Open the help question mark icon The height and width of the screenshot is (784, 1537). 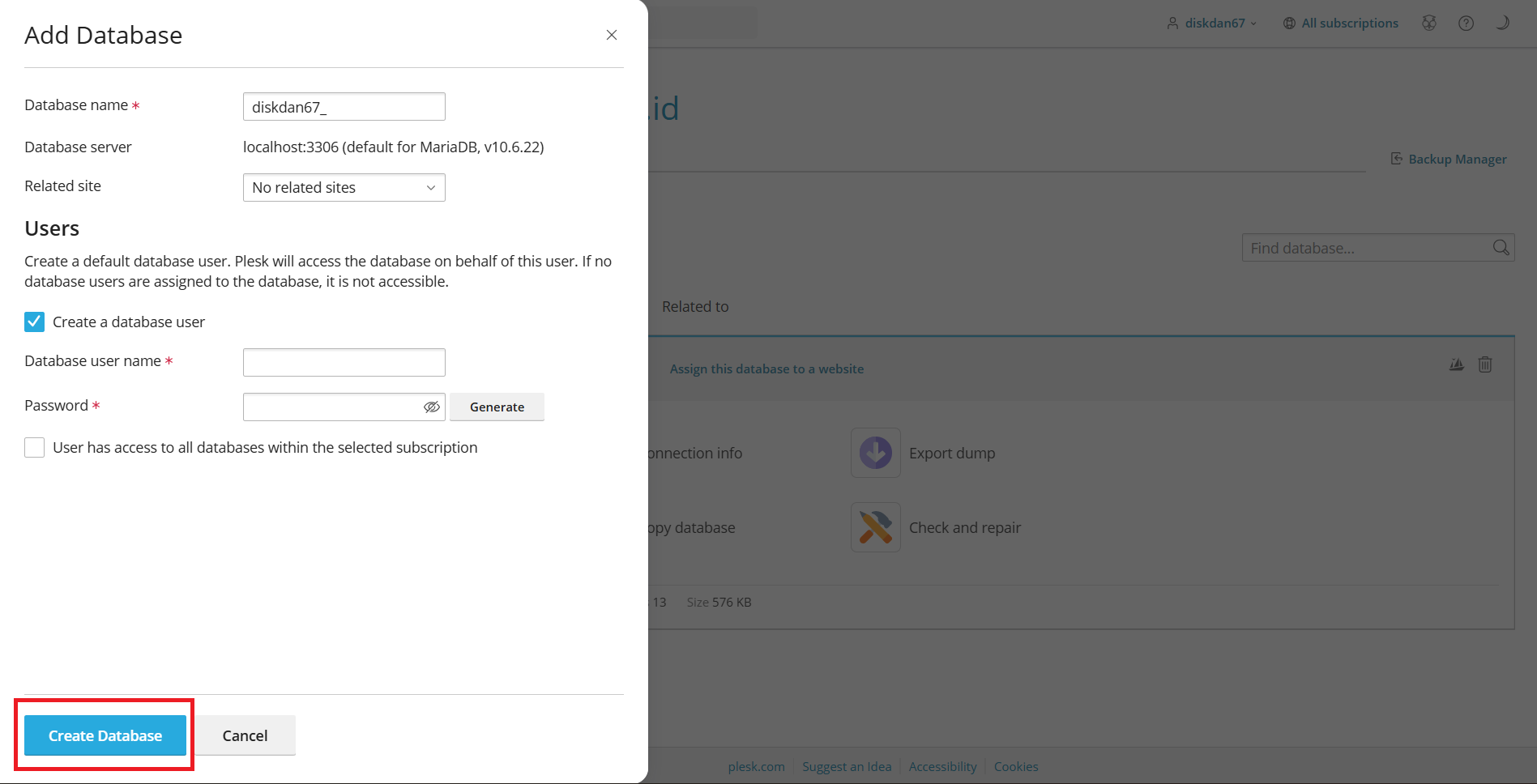point(1466,23)
